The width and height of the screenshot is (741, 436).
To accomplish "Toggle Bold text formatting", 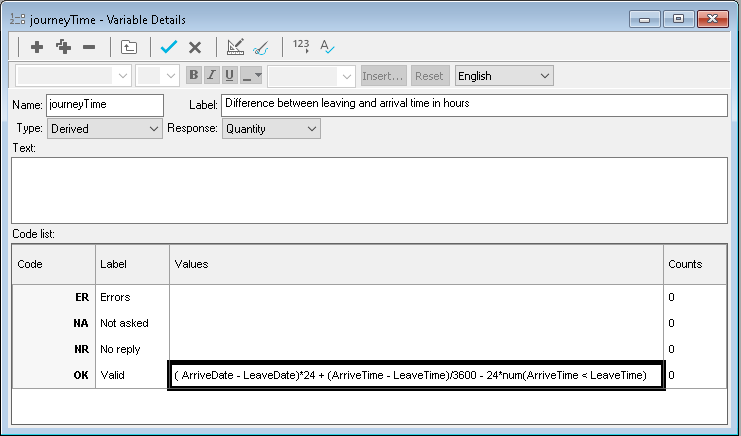I will click(x=195, y=76).
